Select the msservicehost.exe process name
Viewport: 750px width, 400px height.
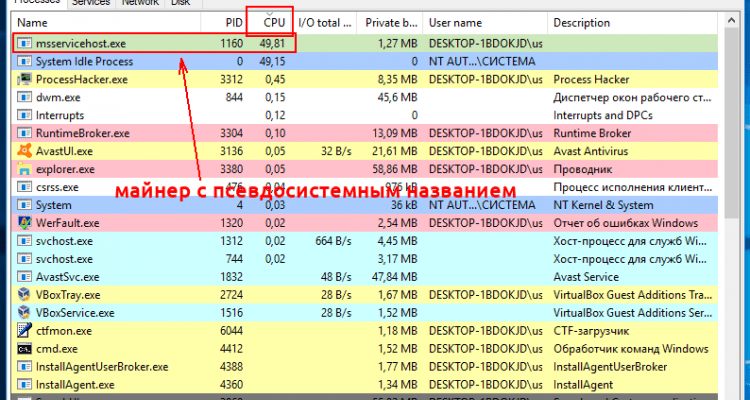(81, 44)
